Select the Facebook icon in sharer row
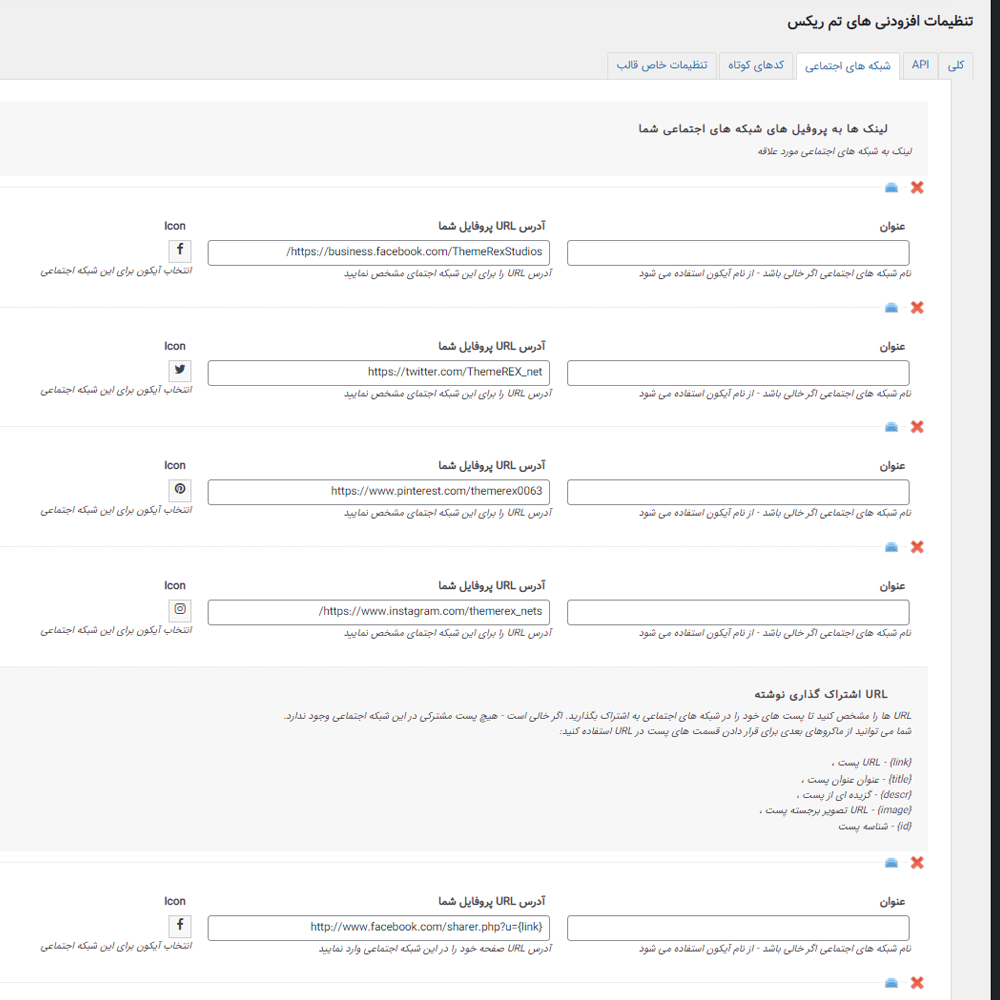The width and height of the screenshot is (1000, 1000). click(180, 925)
